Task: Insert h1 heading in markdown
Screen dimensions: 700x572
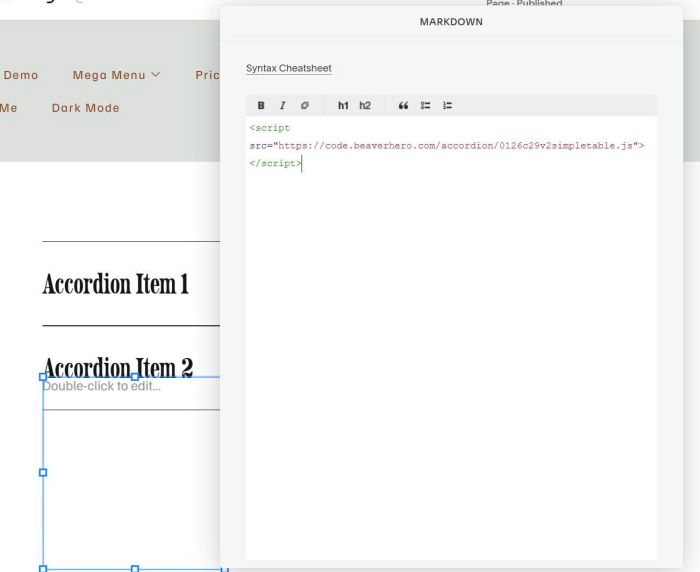Action: pyautogui.click(x=343, y=105)
